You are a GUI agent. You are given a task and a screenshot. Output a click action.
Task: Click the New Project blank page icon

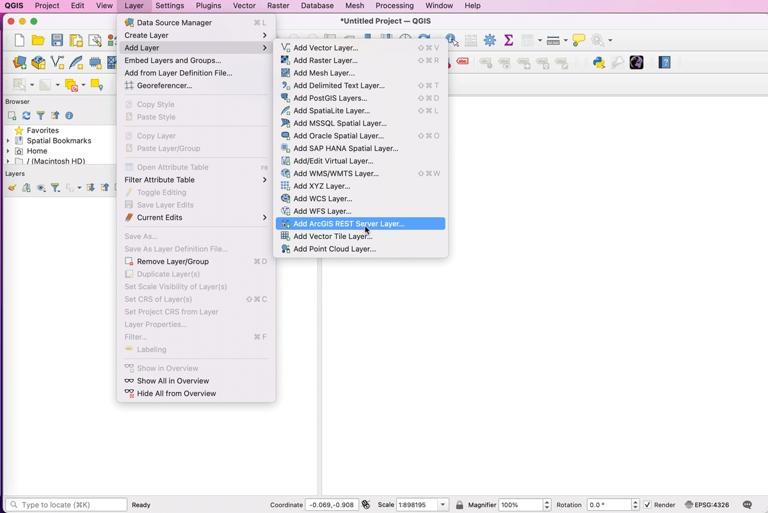pos(19,40)
